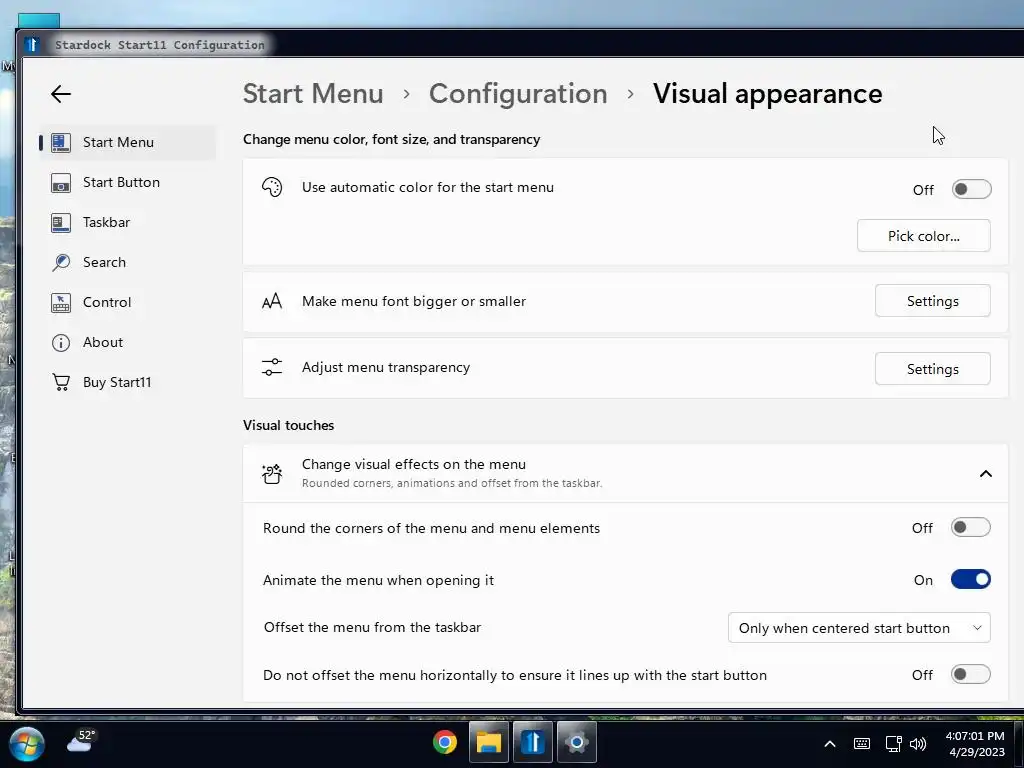
Task: Open the Settings gear taskbar icon
Action: click(577, 743)
